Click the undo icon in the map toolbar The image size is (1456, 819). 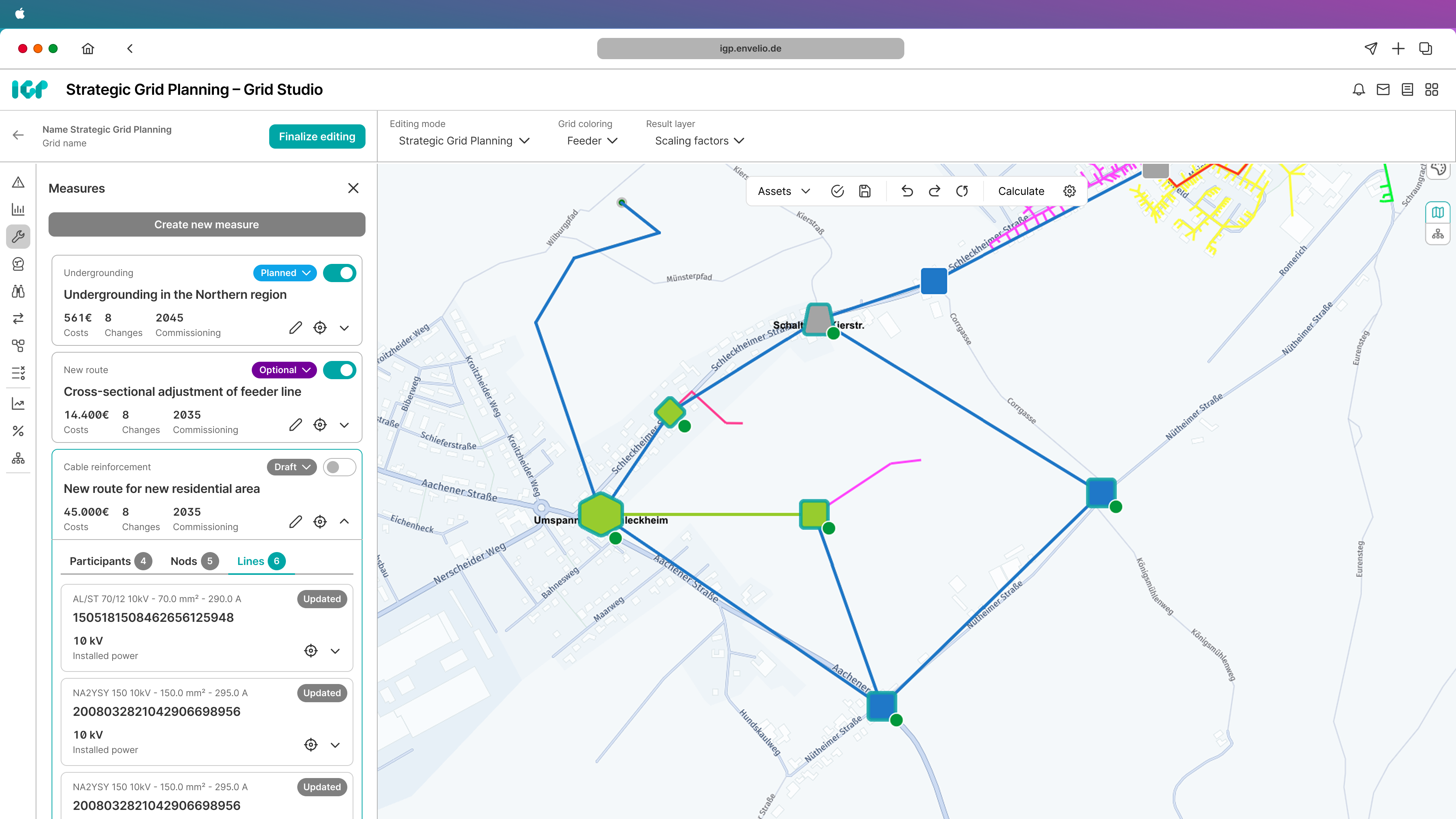click(908, 191)
